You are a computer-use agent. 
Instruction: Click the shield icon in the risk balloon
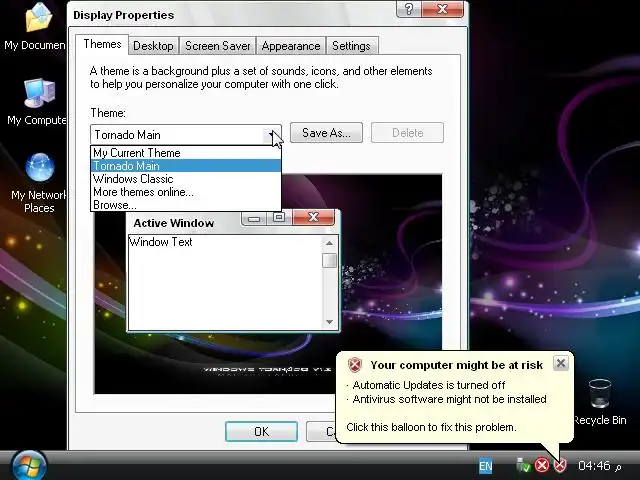355,365
